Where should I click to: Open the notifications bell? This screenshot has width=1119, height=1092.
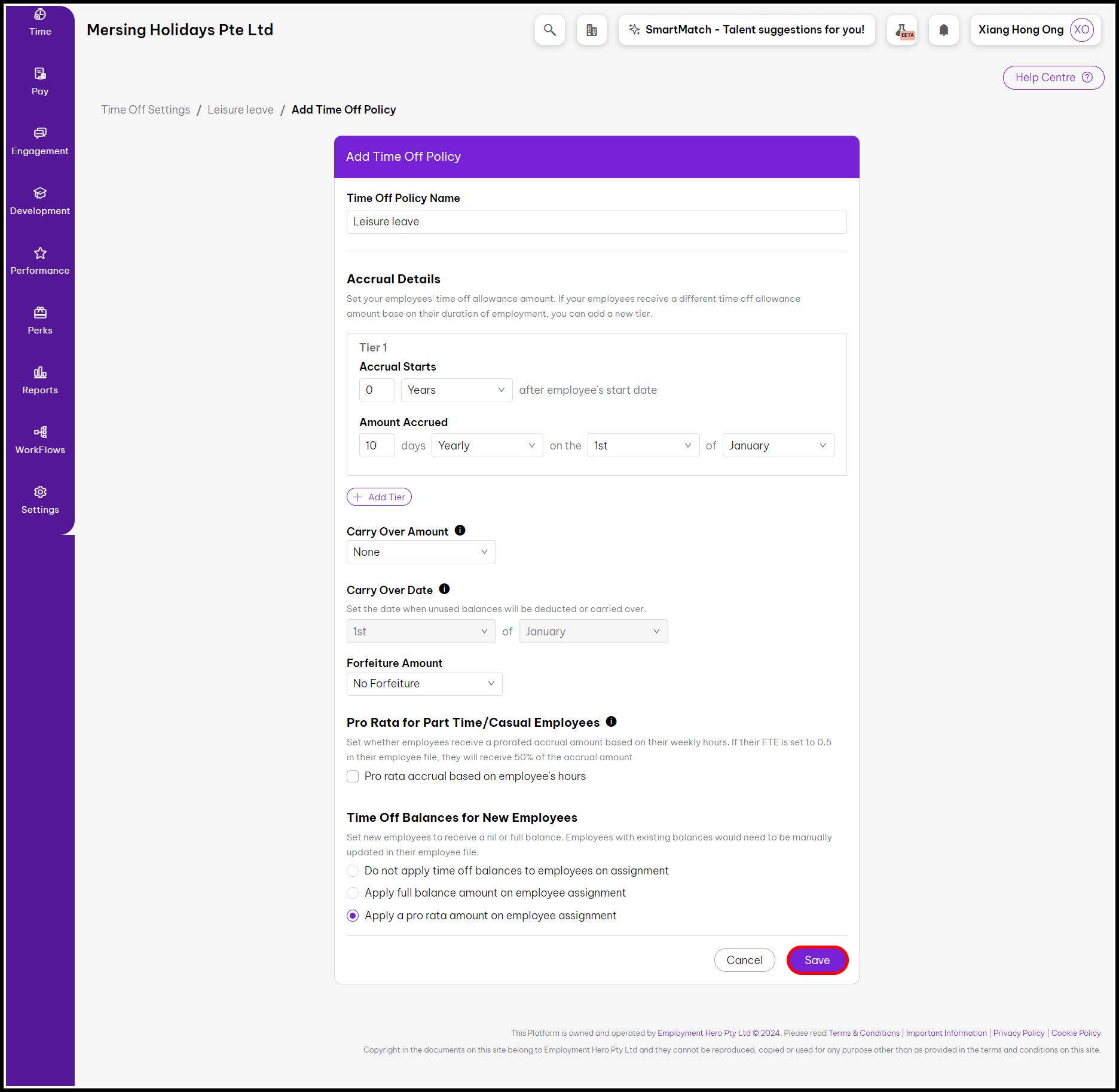click(943, 30)
